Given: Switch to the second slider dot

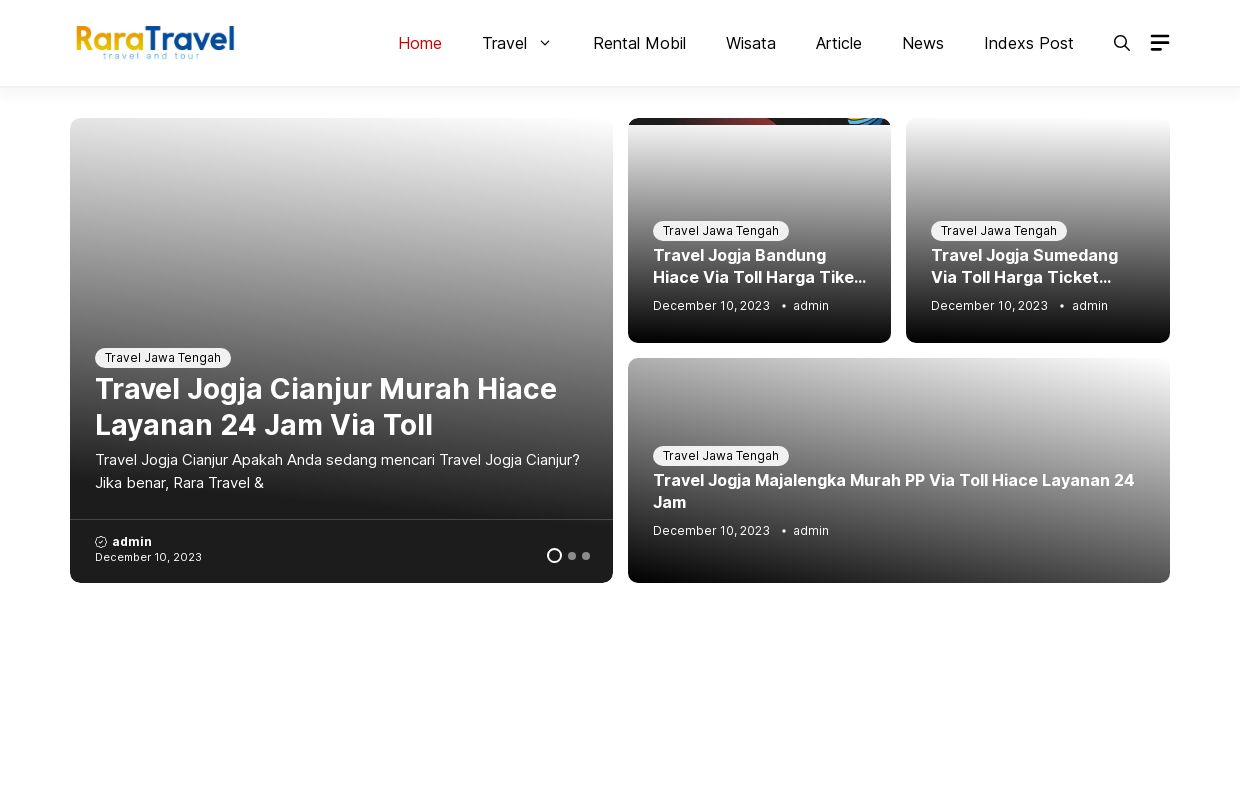Looking at the screenshot, I should (x=572, y=556).
